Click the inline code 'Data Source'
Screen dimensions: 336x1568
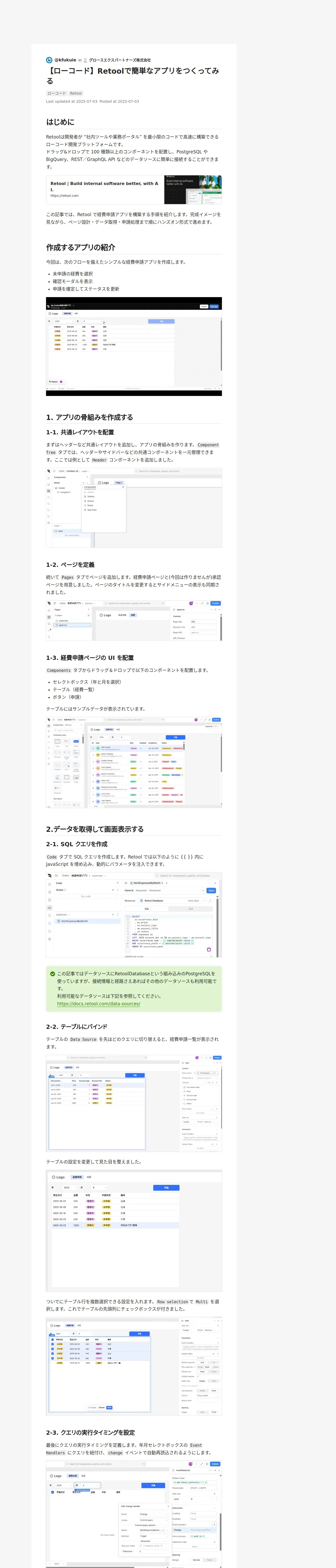(x=83, y=1040)
